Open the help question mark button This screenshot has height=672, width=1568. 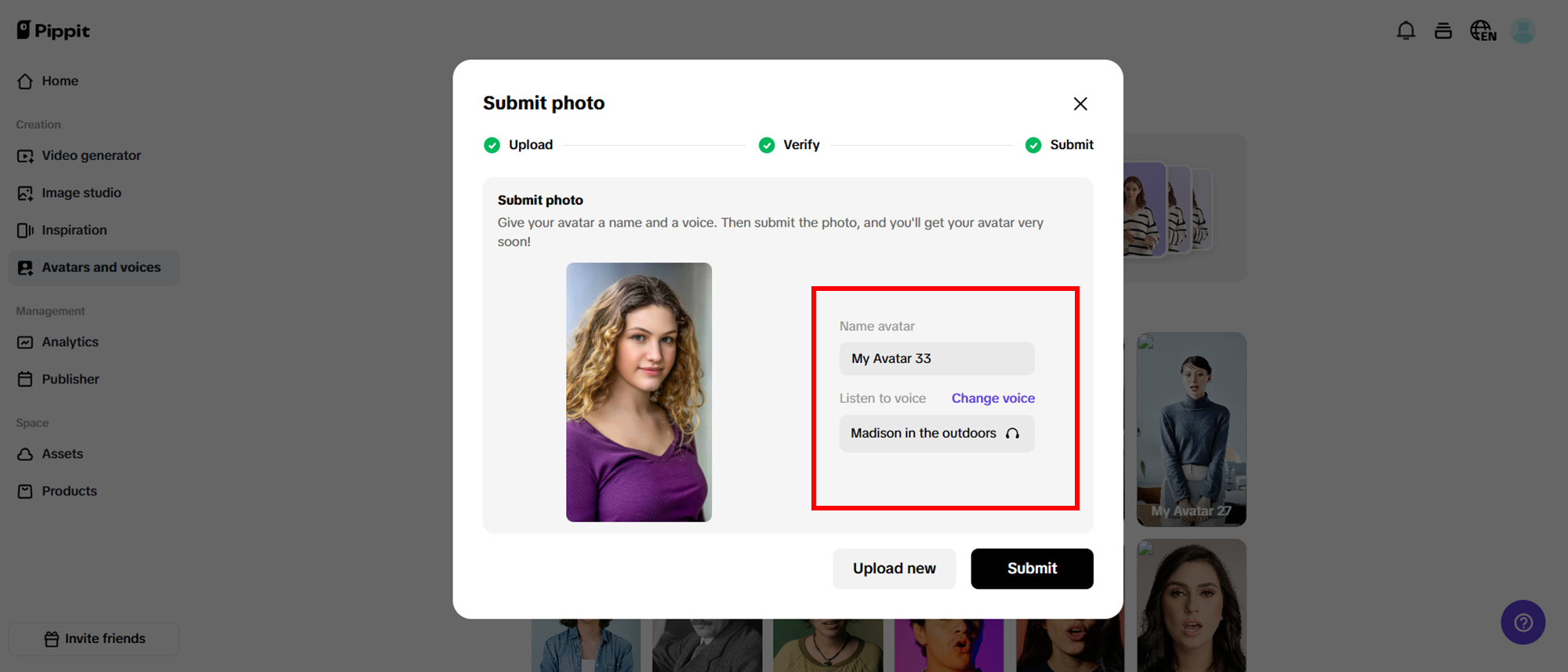(1523, 623)
